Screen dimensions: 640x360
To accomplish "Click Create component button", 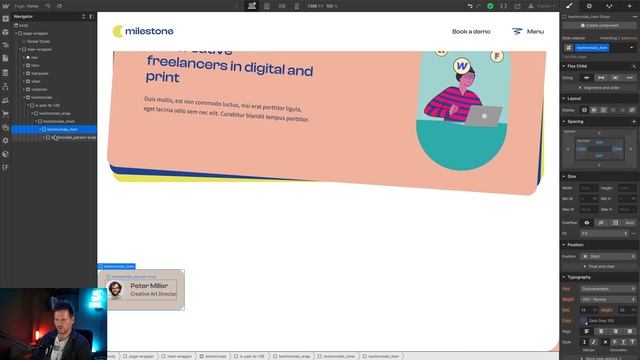I will (x=599, y=25).
